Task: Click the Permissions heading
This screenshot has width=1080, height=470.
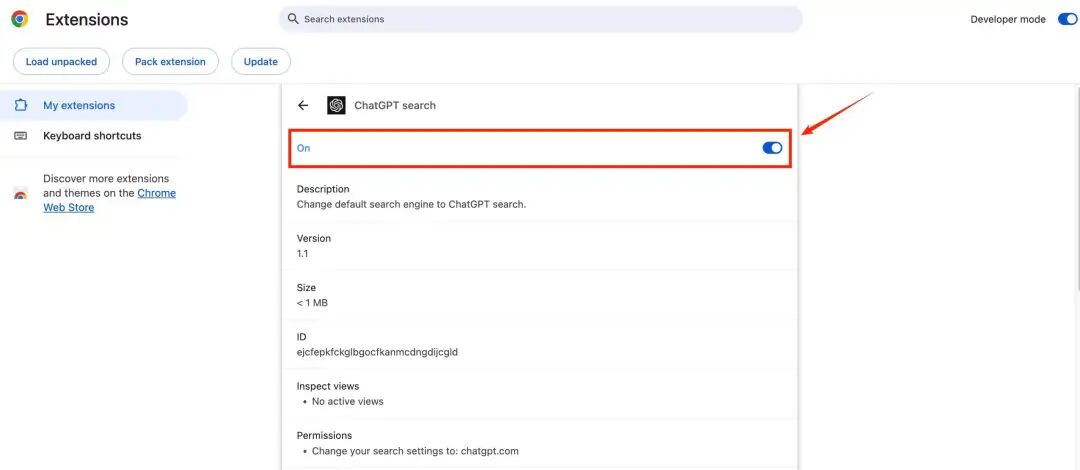Action: pos(324,436)
